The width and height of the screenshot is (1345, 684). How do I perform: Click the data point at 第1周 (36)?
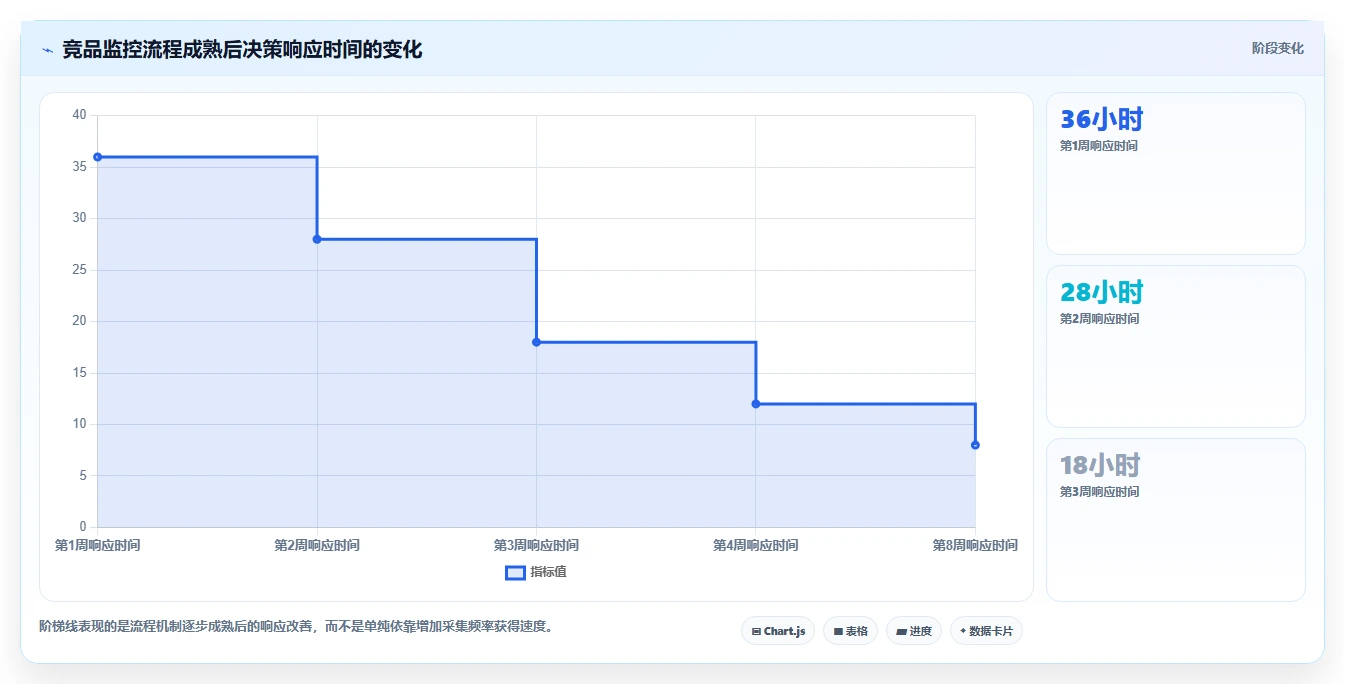coord(97,157)
